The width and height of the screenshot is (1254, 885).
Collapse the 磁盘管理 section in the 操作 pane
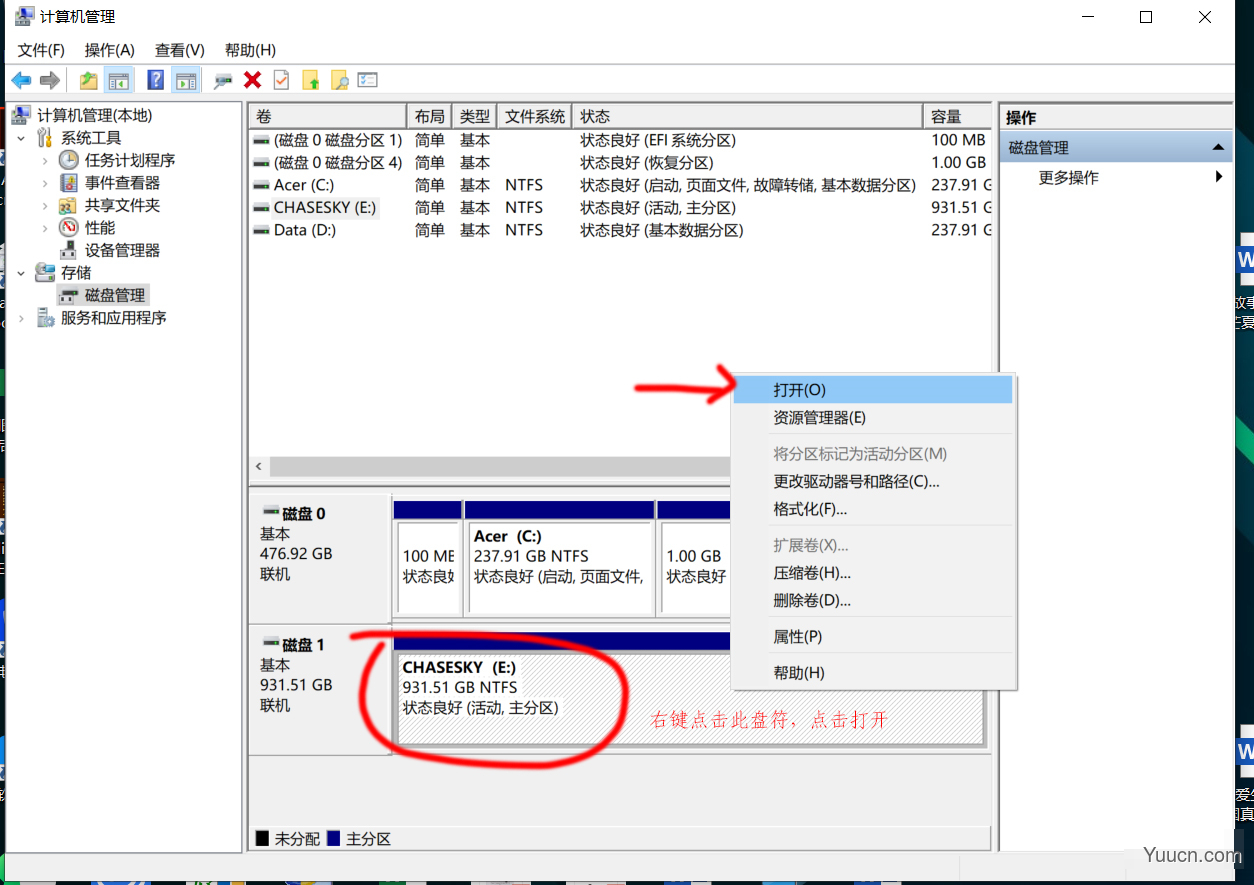pyautogui.click(x=1218, y=147)
